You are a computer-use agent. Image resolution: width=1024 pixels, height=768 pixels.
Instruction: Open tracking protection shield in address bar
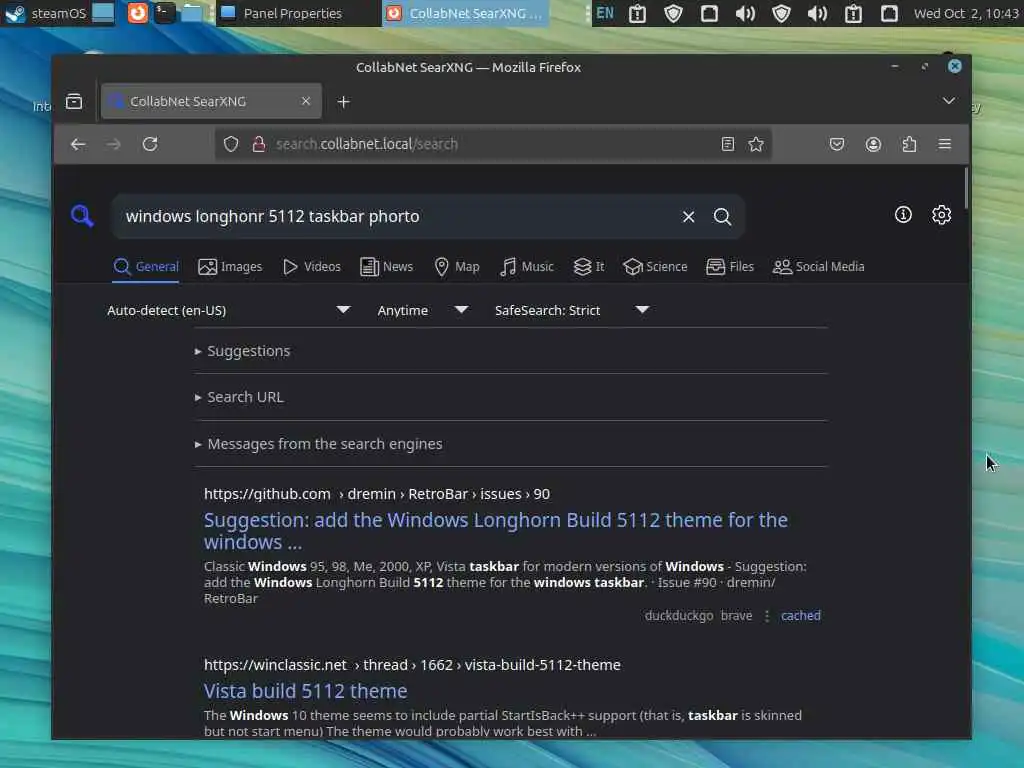click(231, 144)
